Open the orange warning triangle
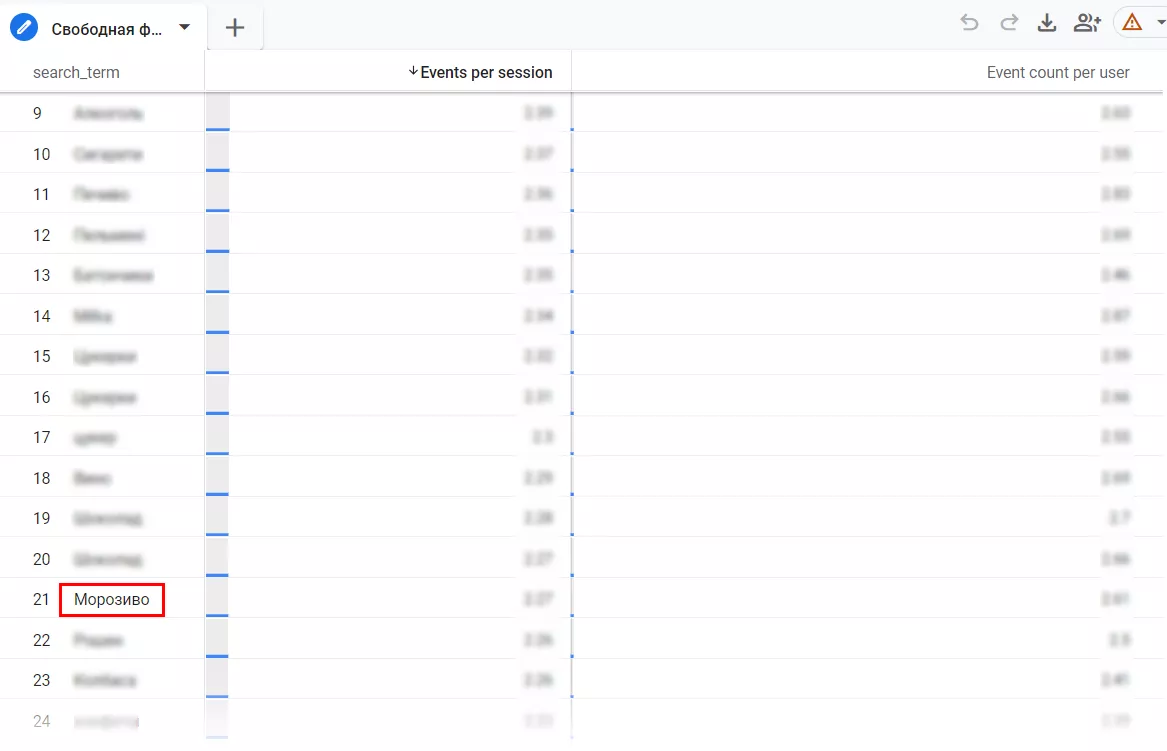This screenshot has height=751, width=1167. (x=1132, y=22)
